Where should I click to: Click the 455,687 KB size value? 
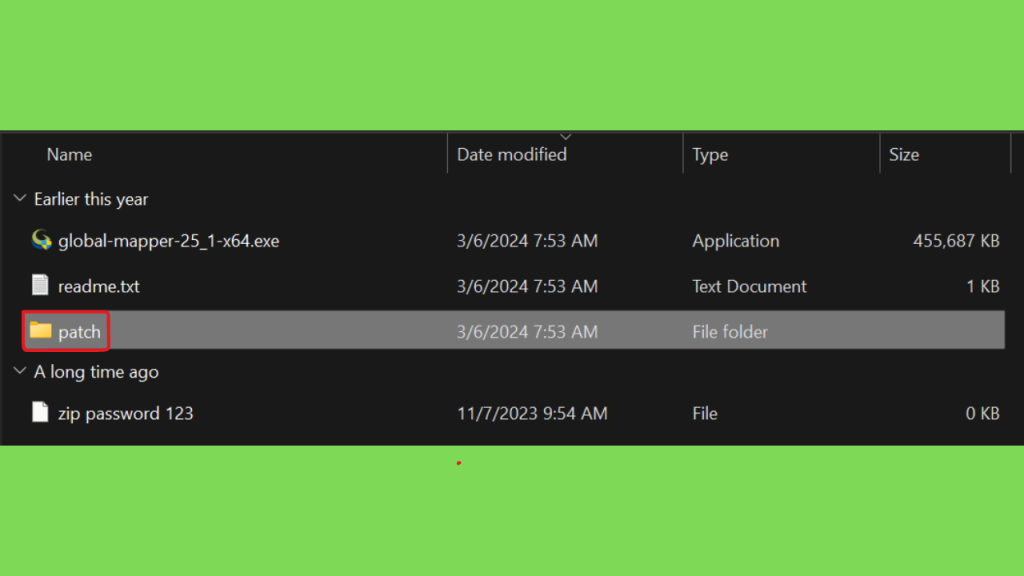coord(956,241)
